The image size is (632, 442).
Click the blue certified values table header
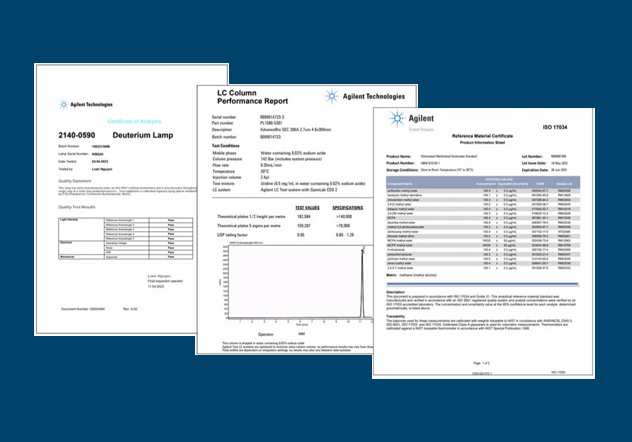tap(483, 182)
